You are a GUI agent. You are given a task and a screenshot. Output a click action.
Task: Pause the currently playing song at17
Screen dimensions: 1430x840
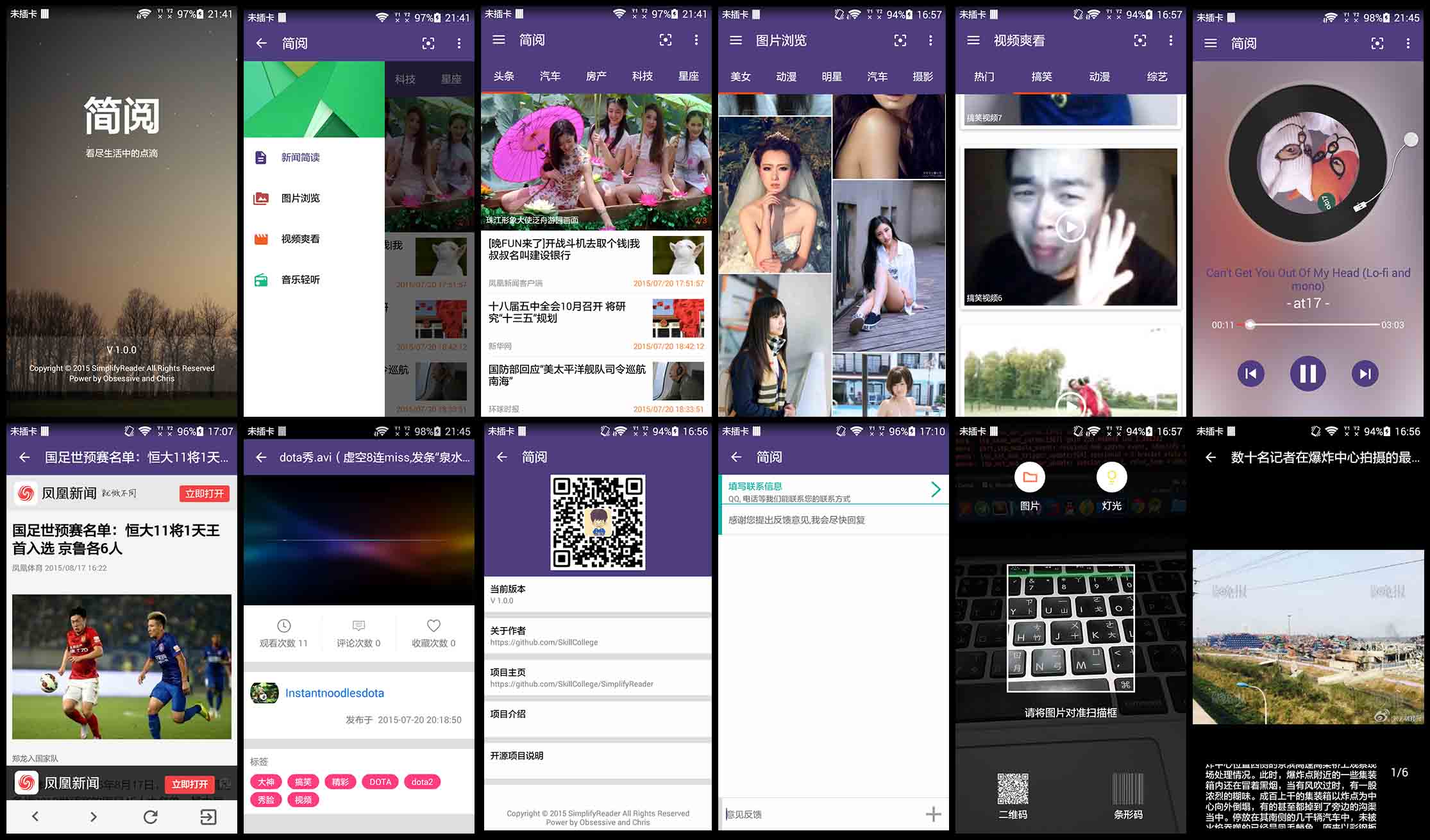(1307, 373)
